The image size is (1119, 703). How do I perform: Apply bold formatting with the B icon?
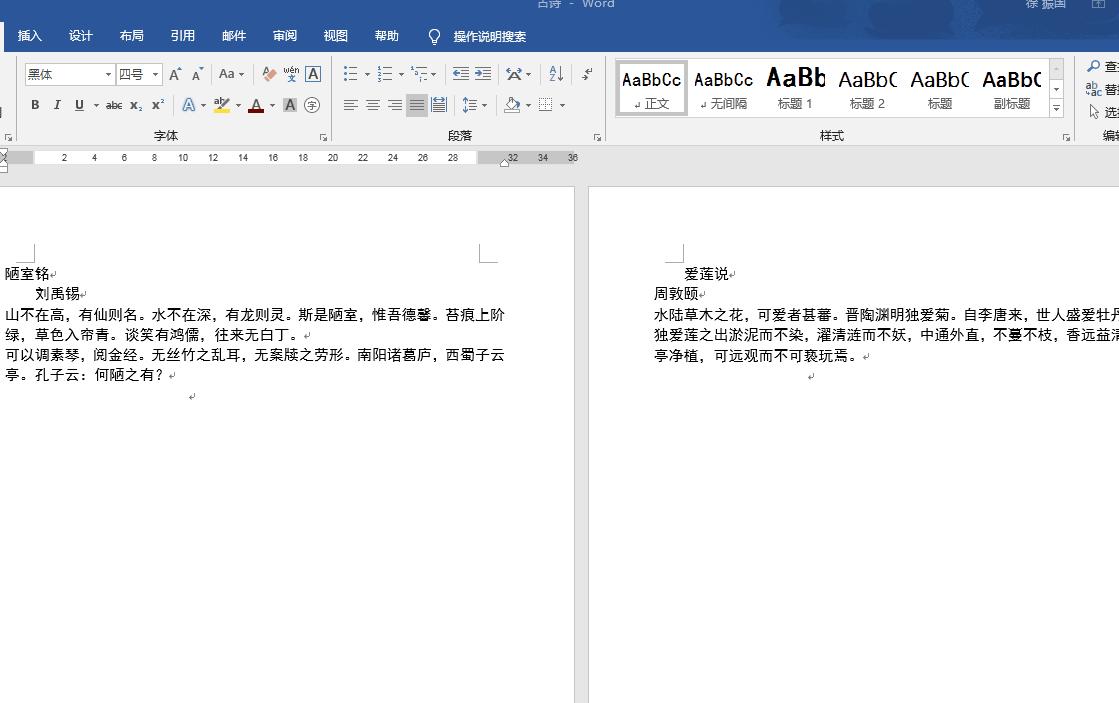point(34,104)
